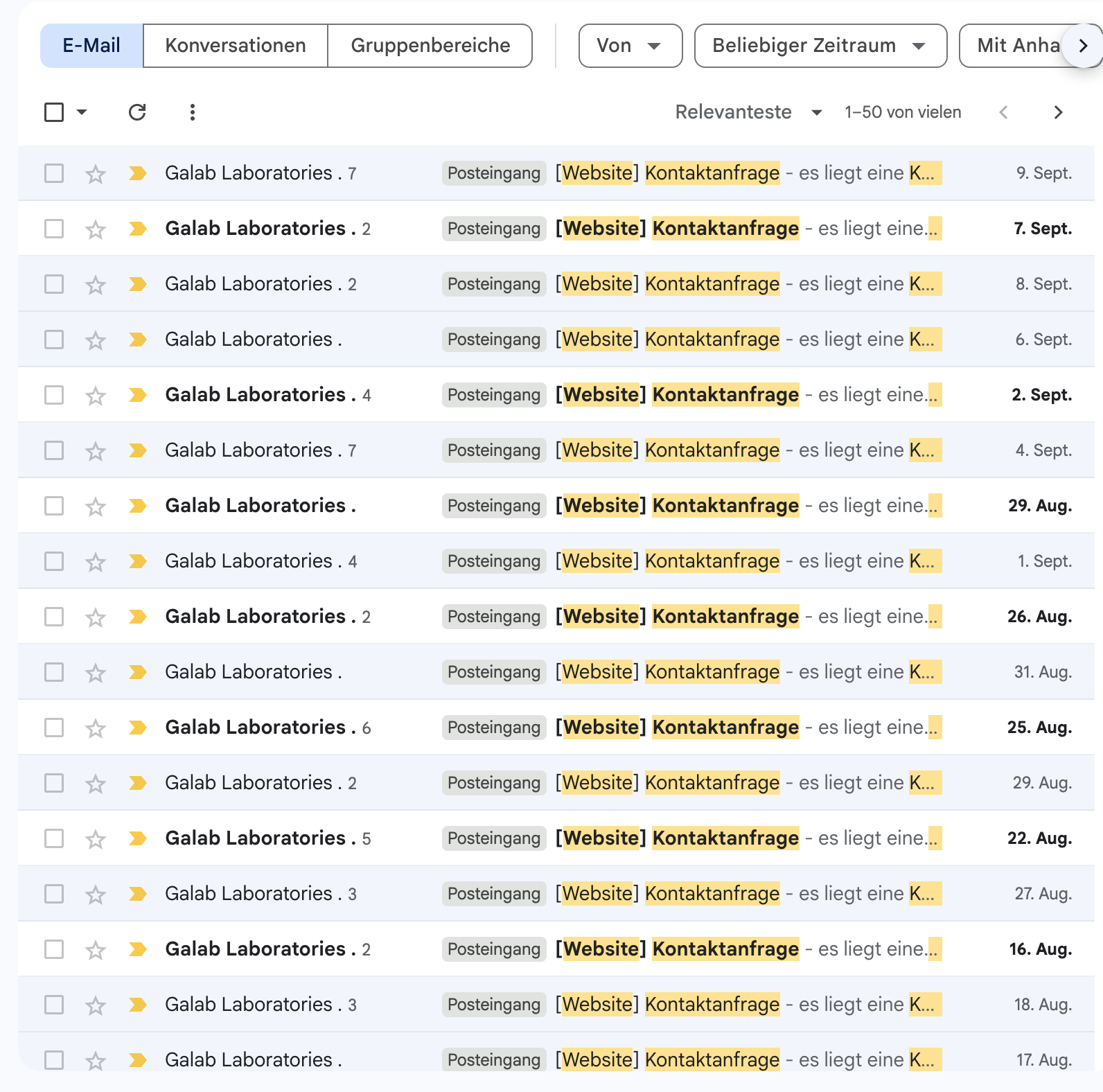Star the email dated 1. Sept.
This screenshot has height=1092, width=1103.
(x=96, y=561)
